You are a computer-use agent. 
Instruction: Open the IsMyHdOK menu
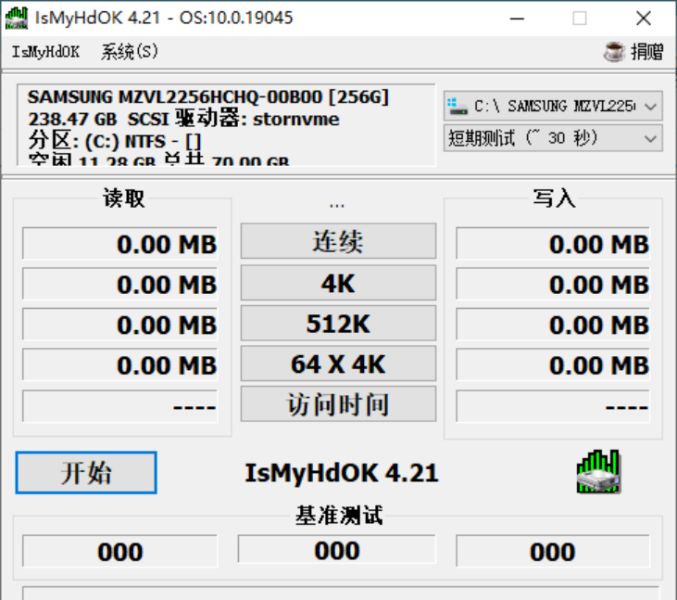45,52
